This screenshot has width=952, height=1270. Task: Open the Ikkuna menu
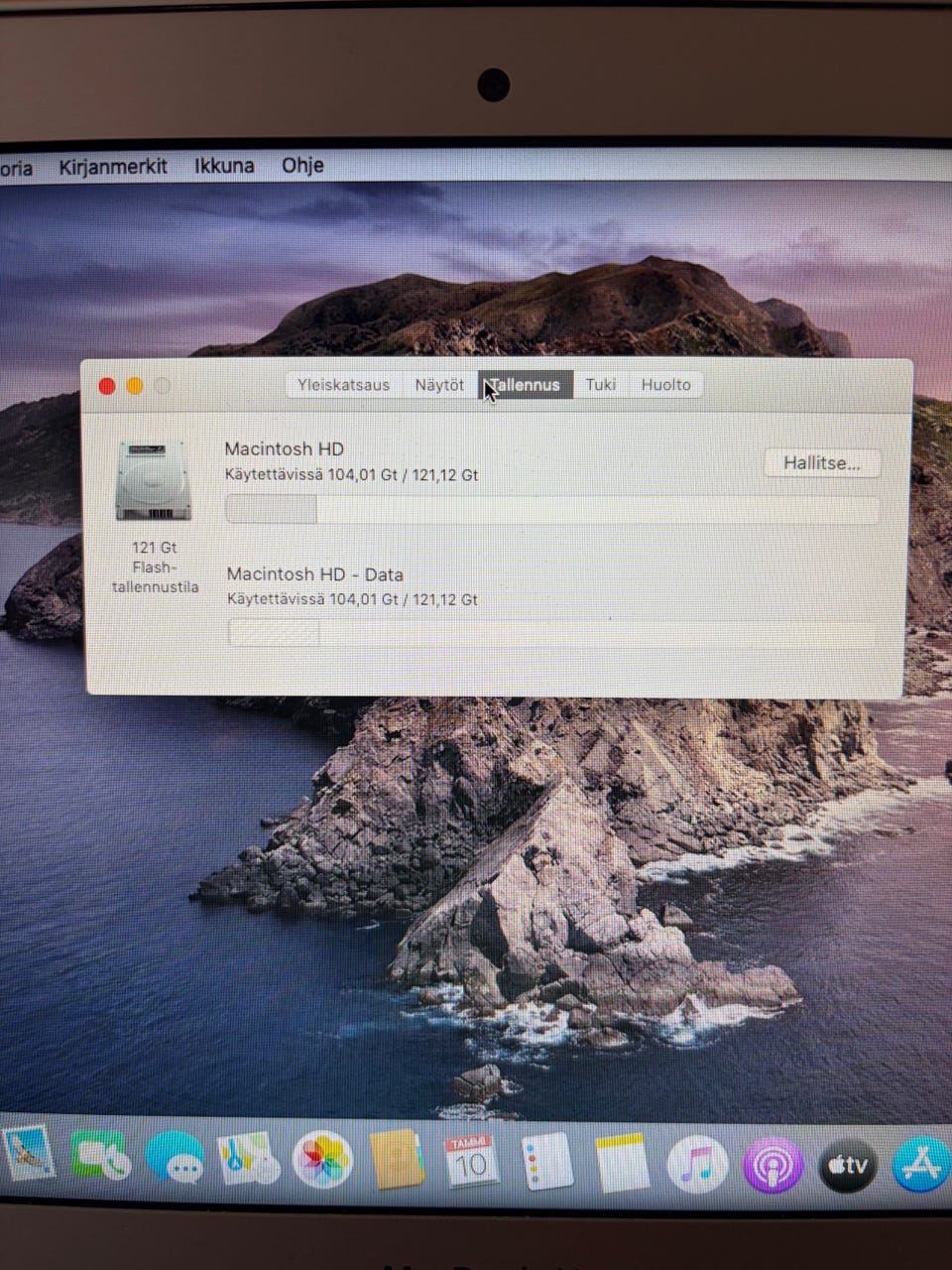[224, 166]
